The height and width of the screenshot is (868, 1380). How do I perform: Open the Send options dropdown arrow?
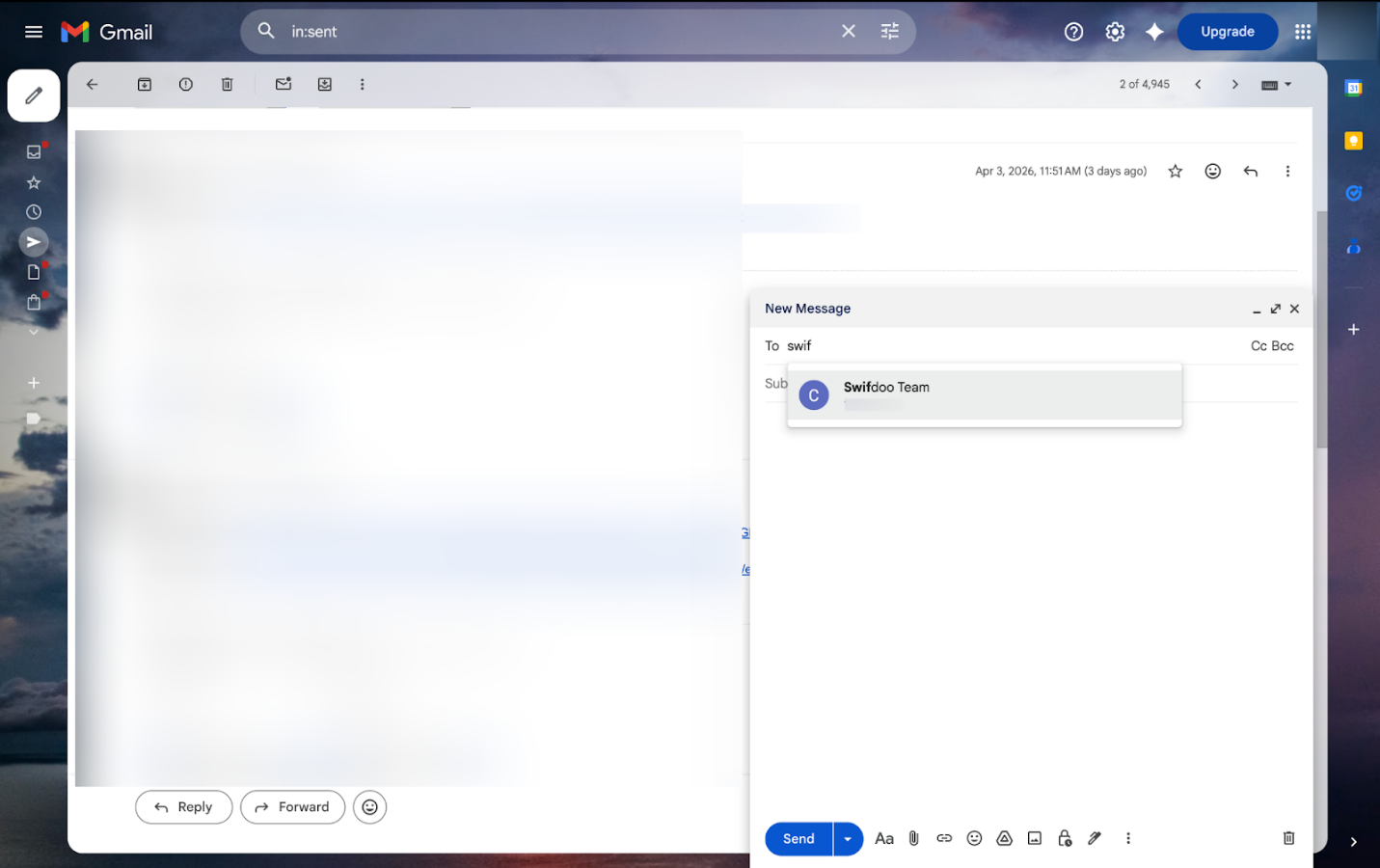848,838
